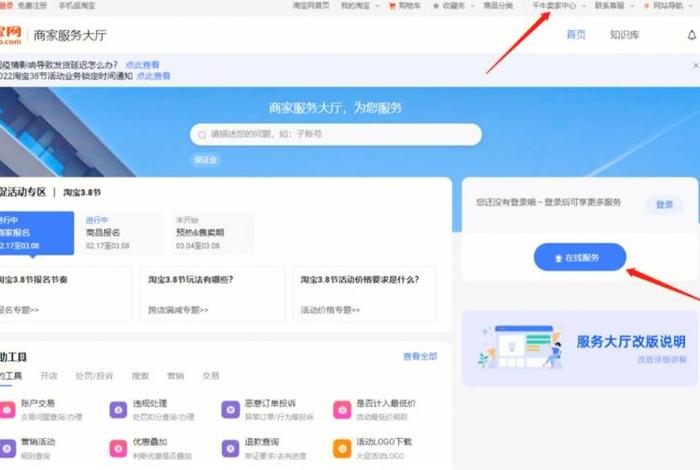The width and height of the screenshot is (700, 470).
Task: Open the 恶意订单投诉 tool icon
Action: click(230, 409)
